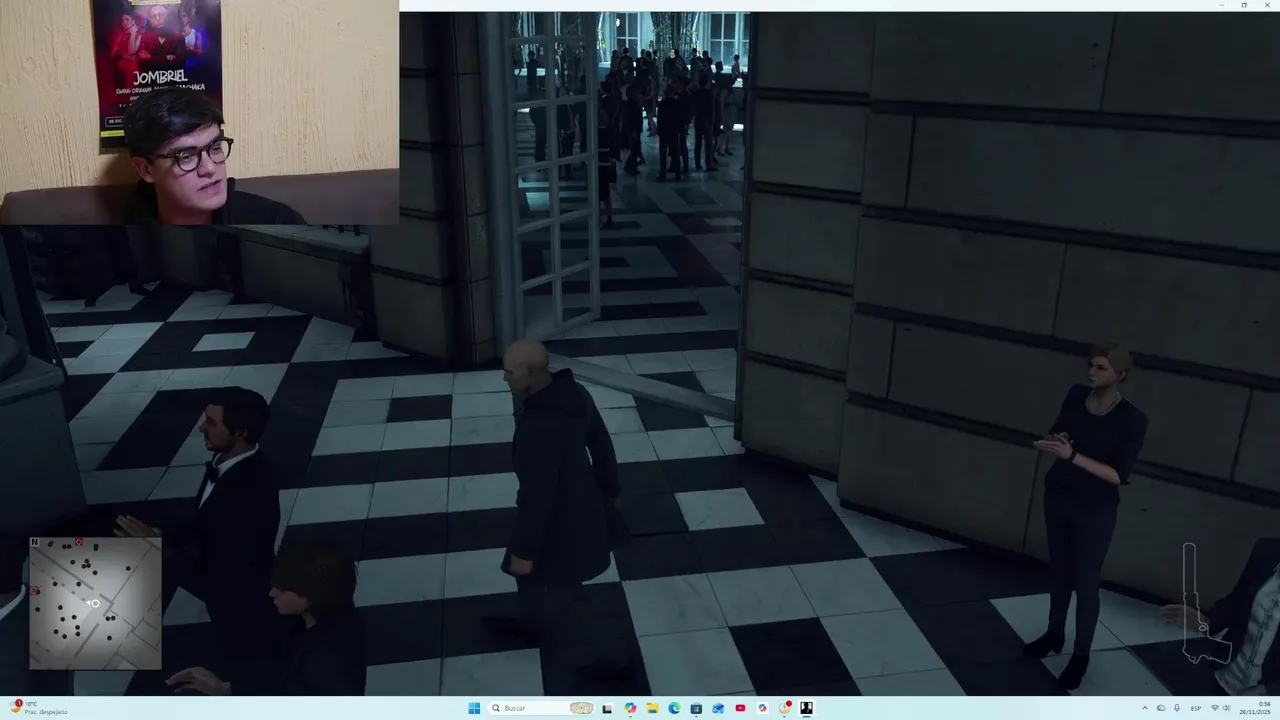Image resolution: width=1280 pixels, height=720 pixels.
Task: Click the red target marker atop the minimap
Action: [79, 542]
